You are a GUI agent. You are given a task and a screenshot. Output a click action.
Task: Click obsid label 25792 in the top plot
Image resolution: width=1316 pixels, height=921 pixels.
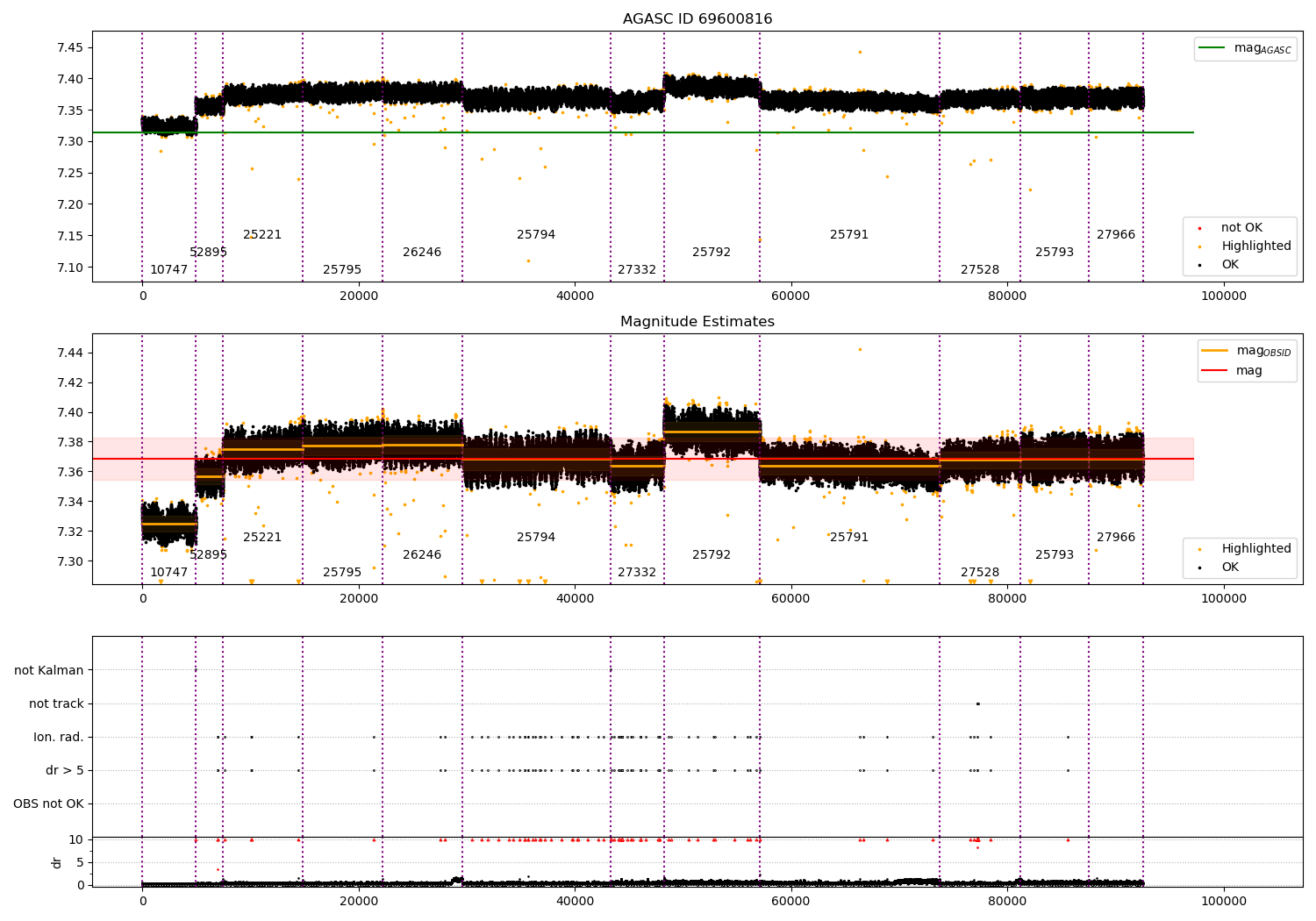point(712,253)
